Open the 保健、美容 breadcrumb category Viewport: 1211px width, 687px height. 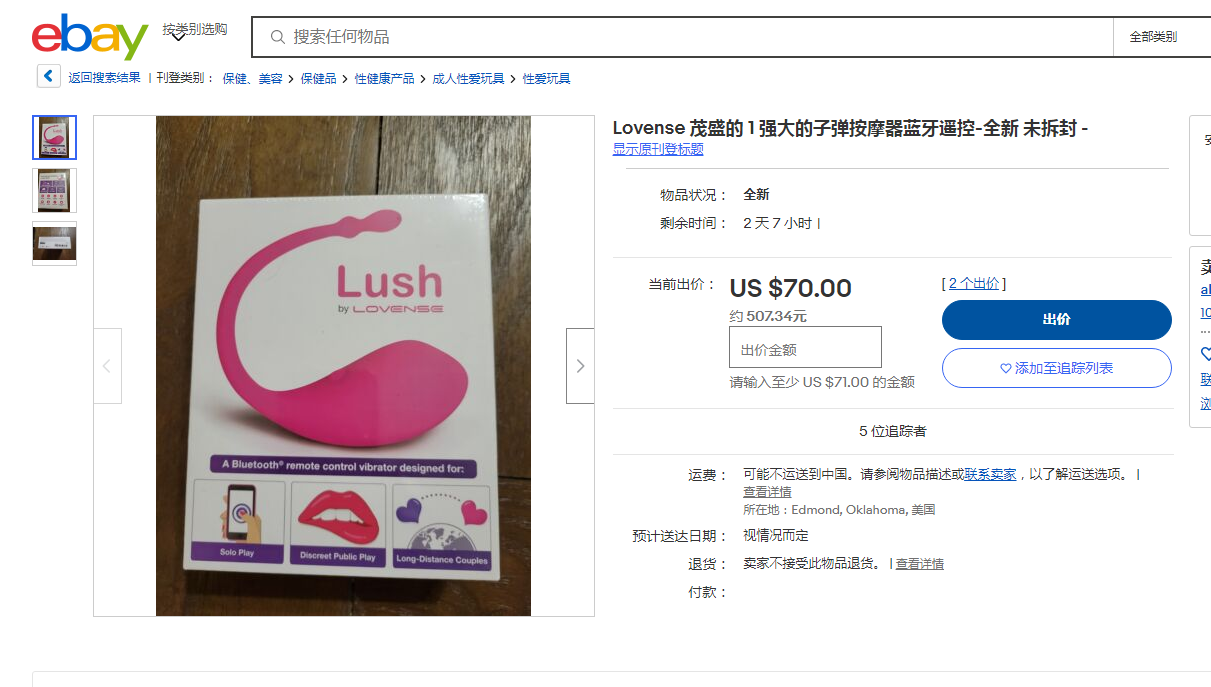(x=252, y=78)
